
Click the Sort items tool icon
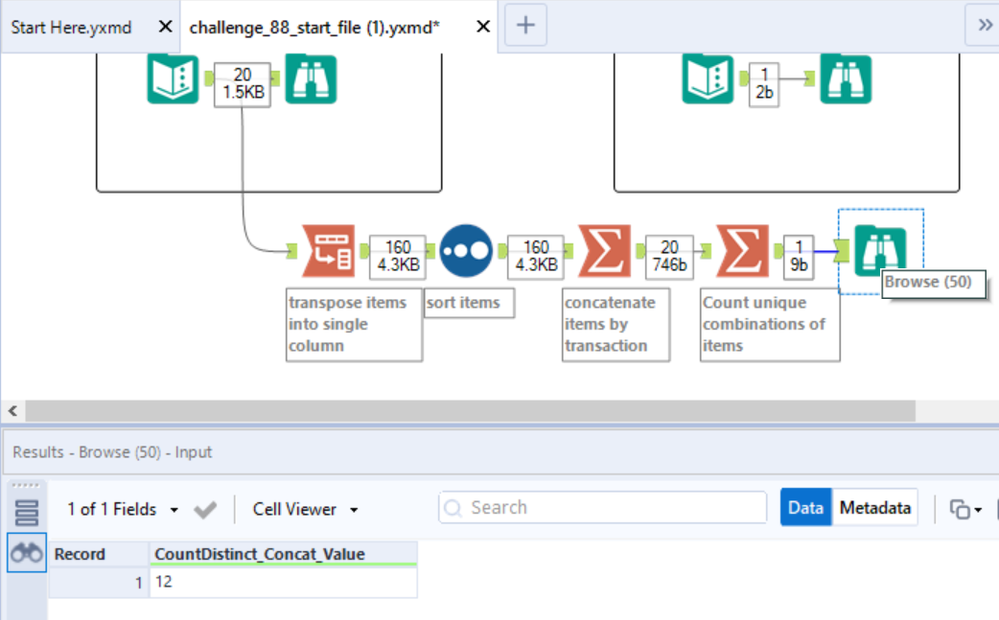click(x=466, y=250)
